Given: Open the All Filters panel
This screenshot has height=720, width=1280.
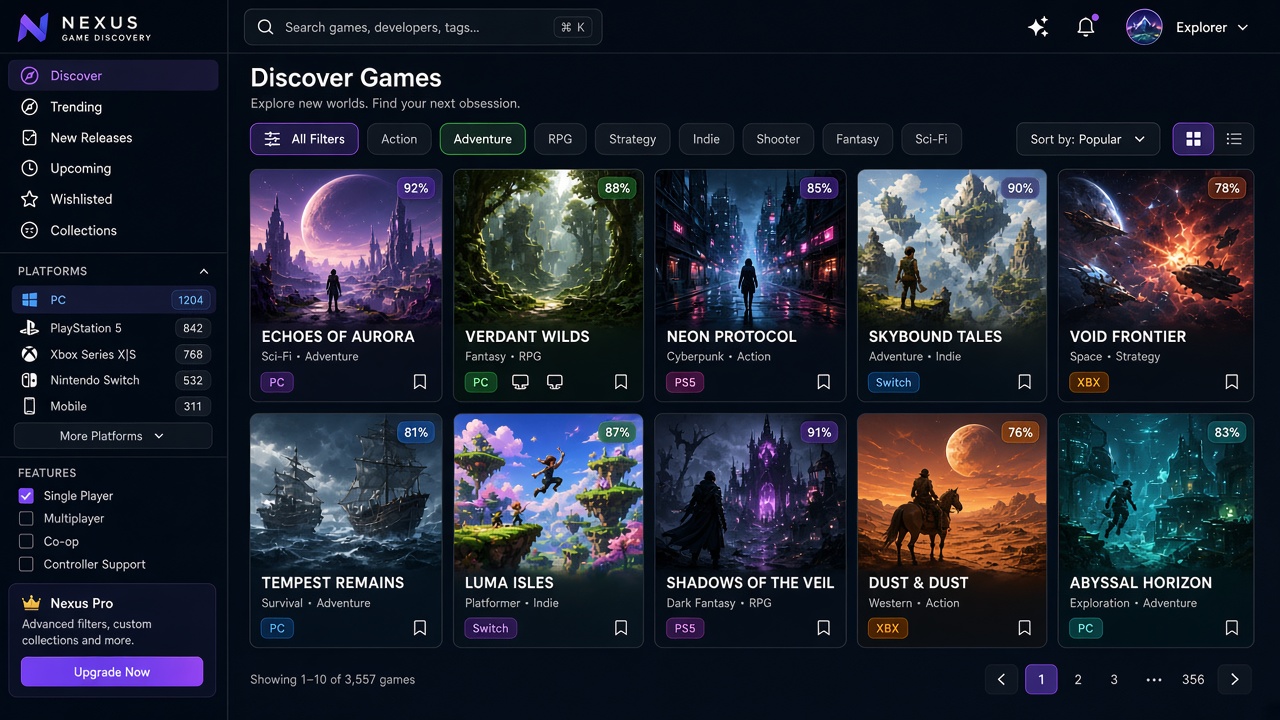Looking at the screenshot, I should (x=304, y=139).
